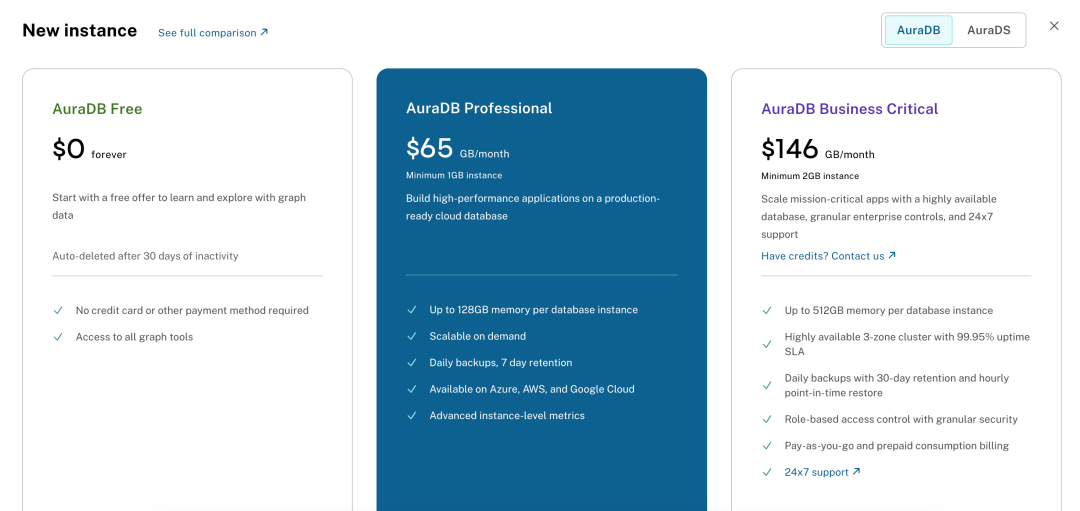The image size is (1080, 511).
Task: Open the Have credits? Contact us link
Action: click(x=822, y=256)
